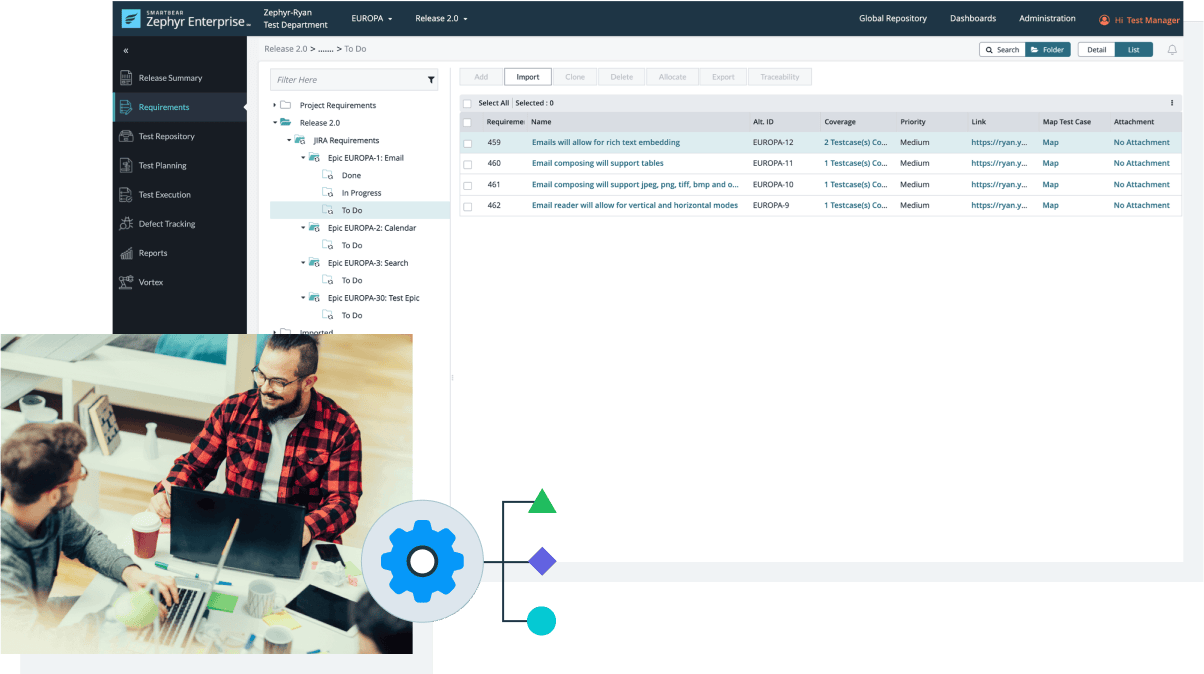Check the box for requirement 461
Image resolution: width=1204 pixels, height=674 pixels.
pos(467,185)
